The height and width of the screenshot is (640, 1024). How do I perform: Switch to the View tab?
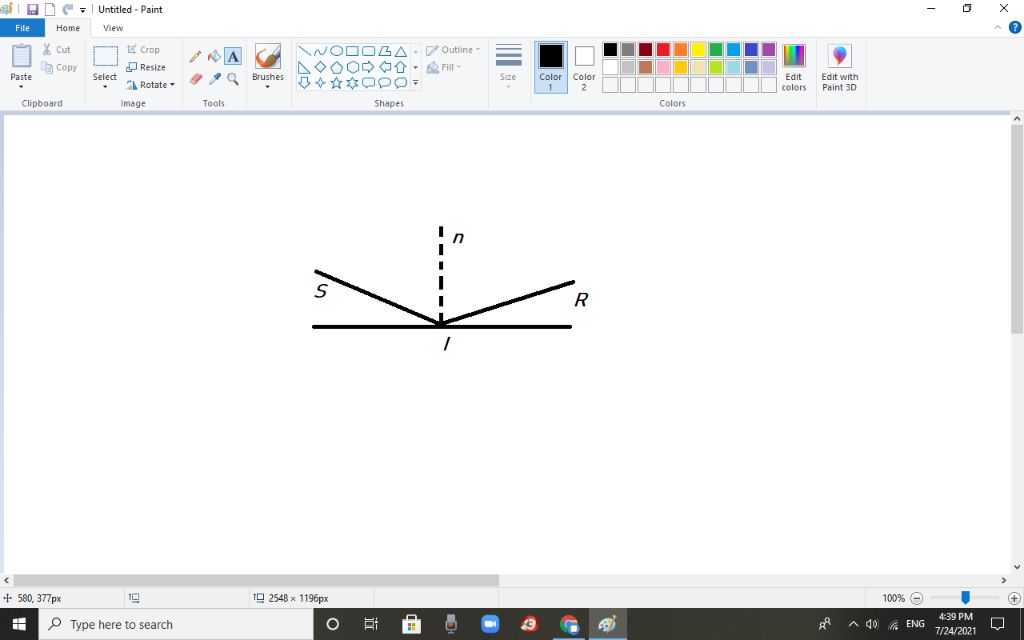(x=113, y=28)
